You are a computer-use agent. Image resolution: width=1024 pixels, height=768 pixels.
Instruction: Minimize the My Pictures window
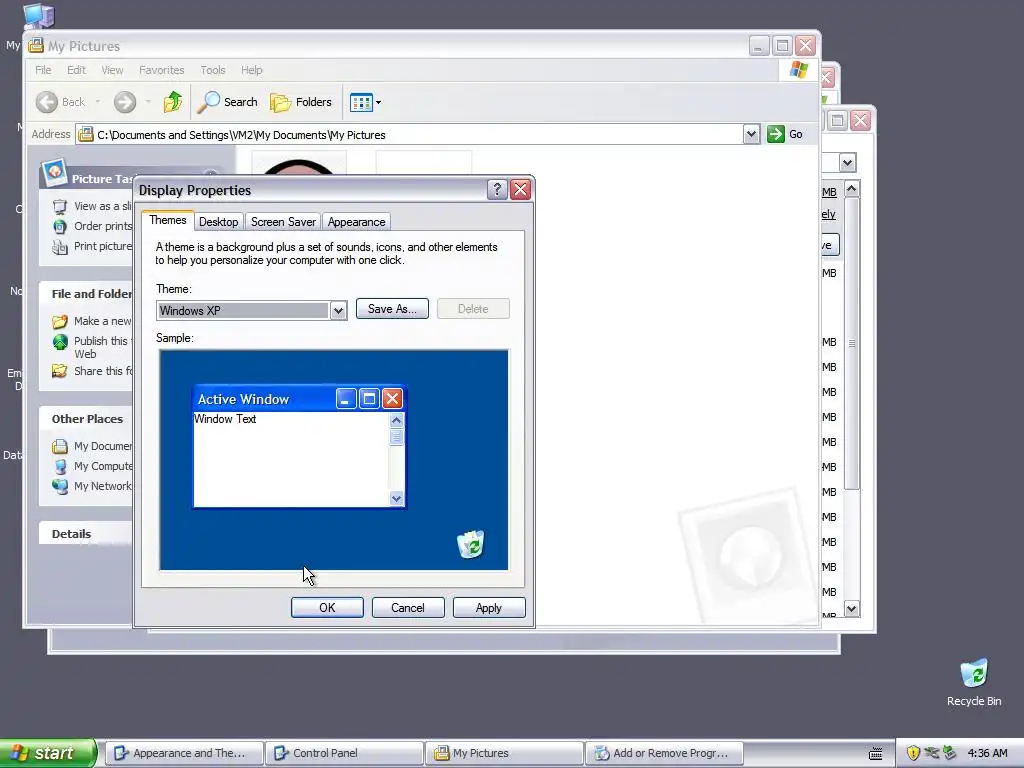[758, 46]
